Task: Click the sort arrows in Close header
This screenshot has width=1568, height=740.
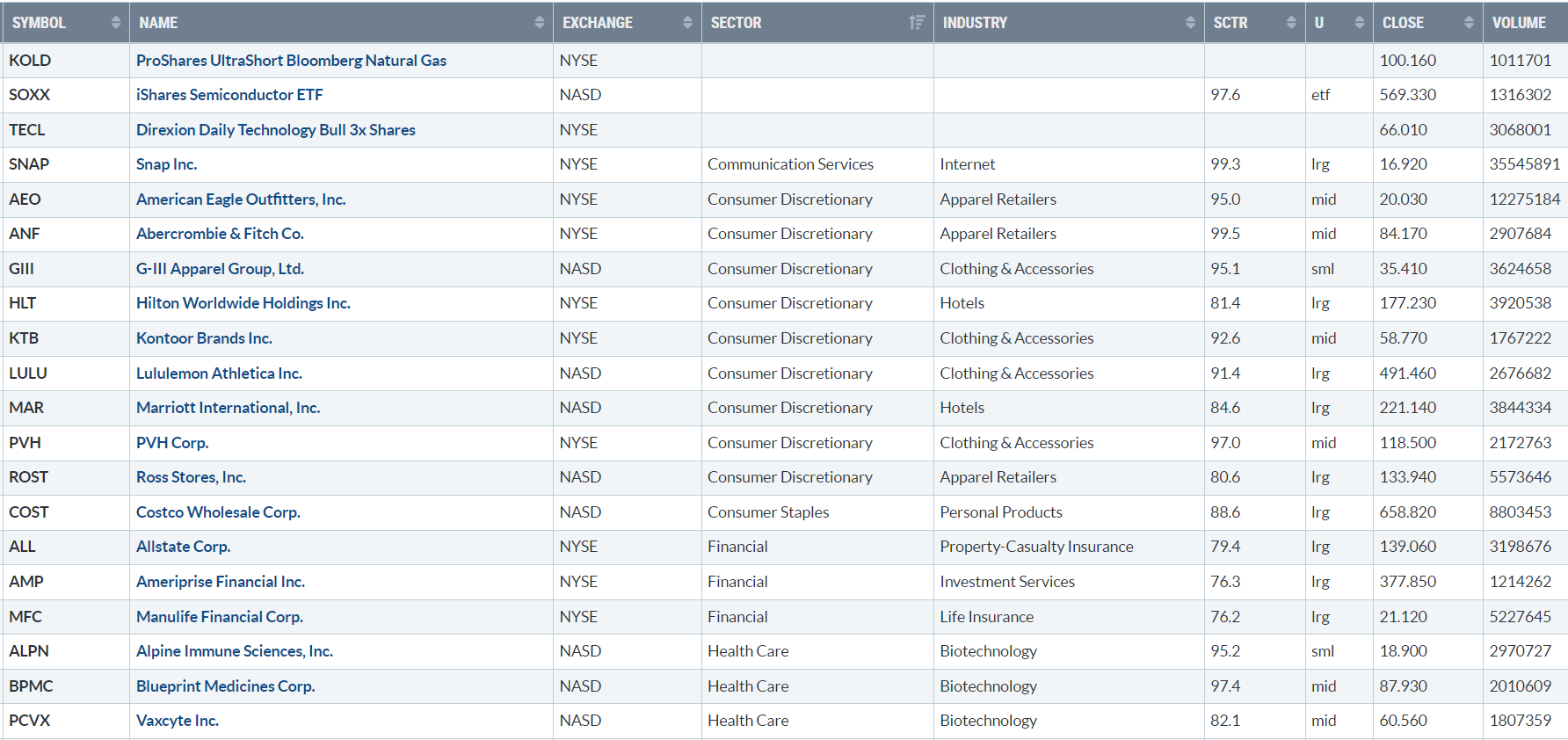Action: tap(1469, 23)
